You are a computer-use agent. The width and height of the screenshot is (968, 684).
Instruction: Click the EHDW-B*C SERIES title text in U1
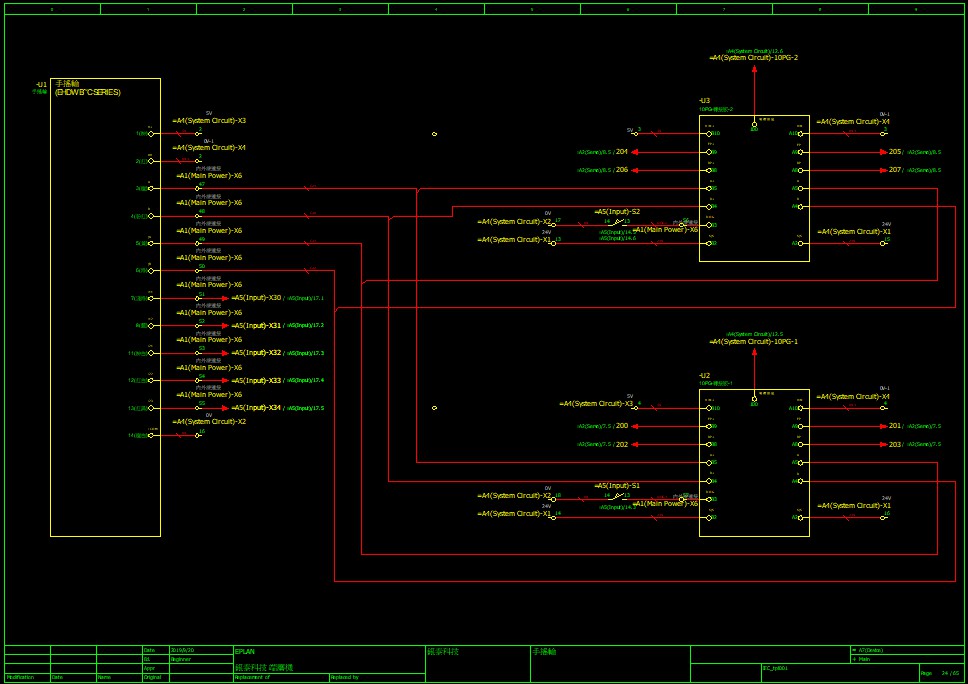(87, 92)
